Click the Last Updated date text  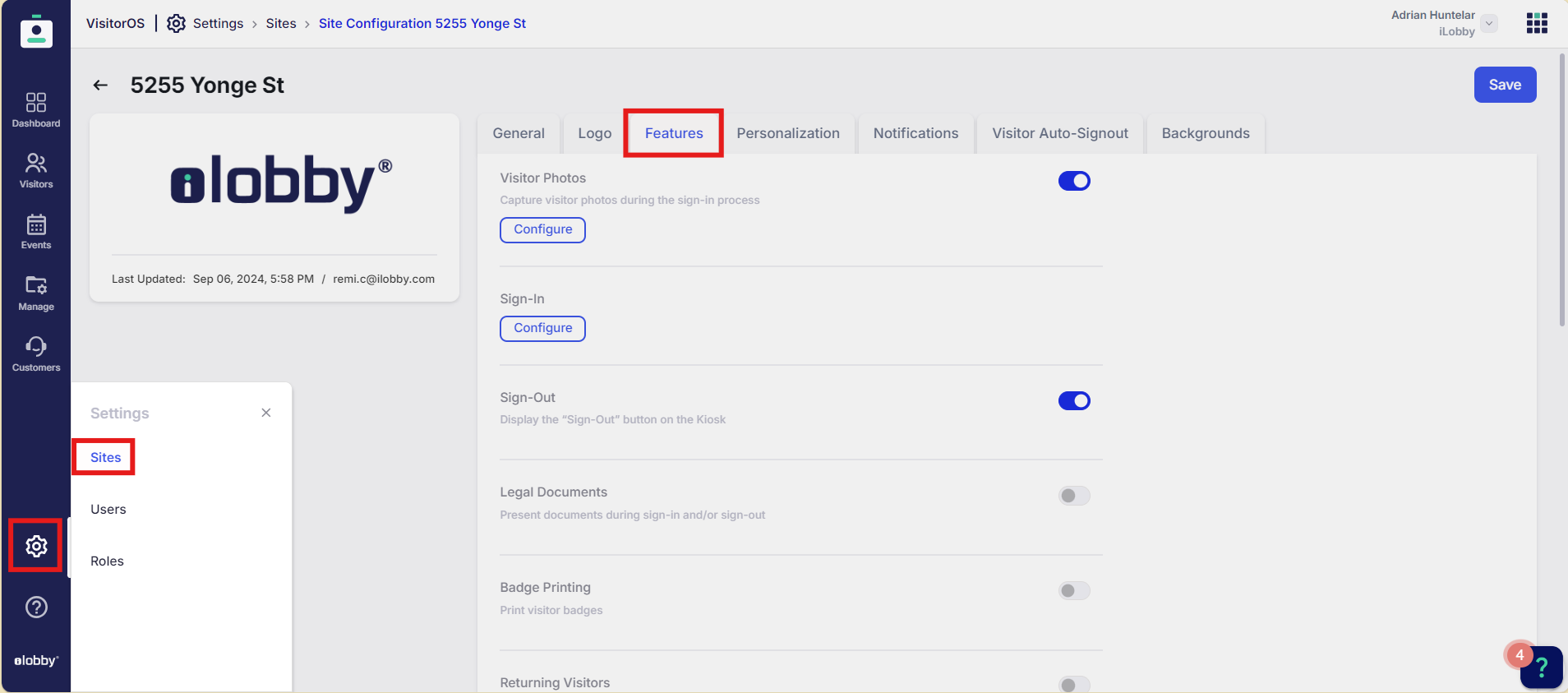coord(253,280)
